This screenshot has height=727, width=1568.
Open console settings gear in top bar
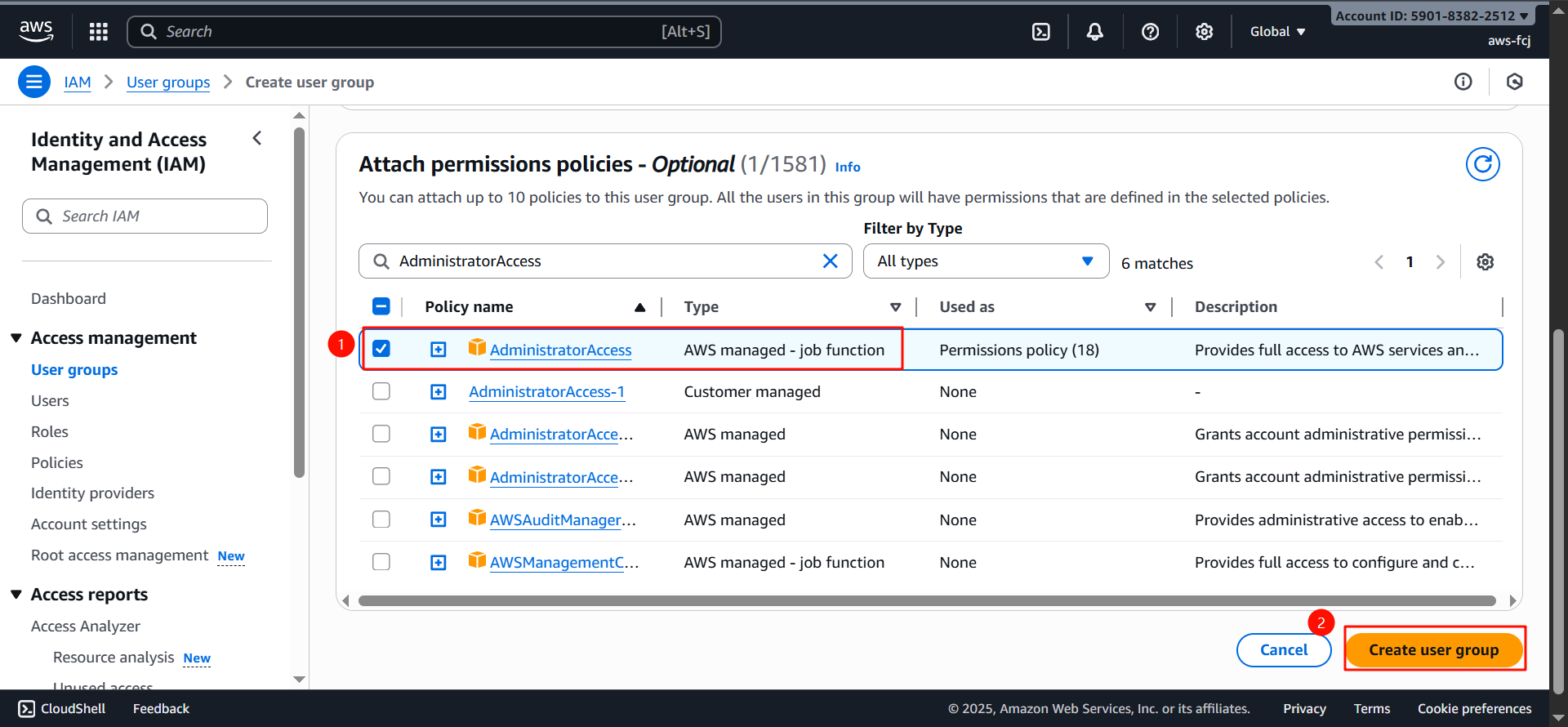pyautogui.click(x=1205, y=32)
